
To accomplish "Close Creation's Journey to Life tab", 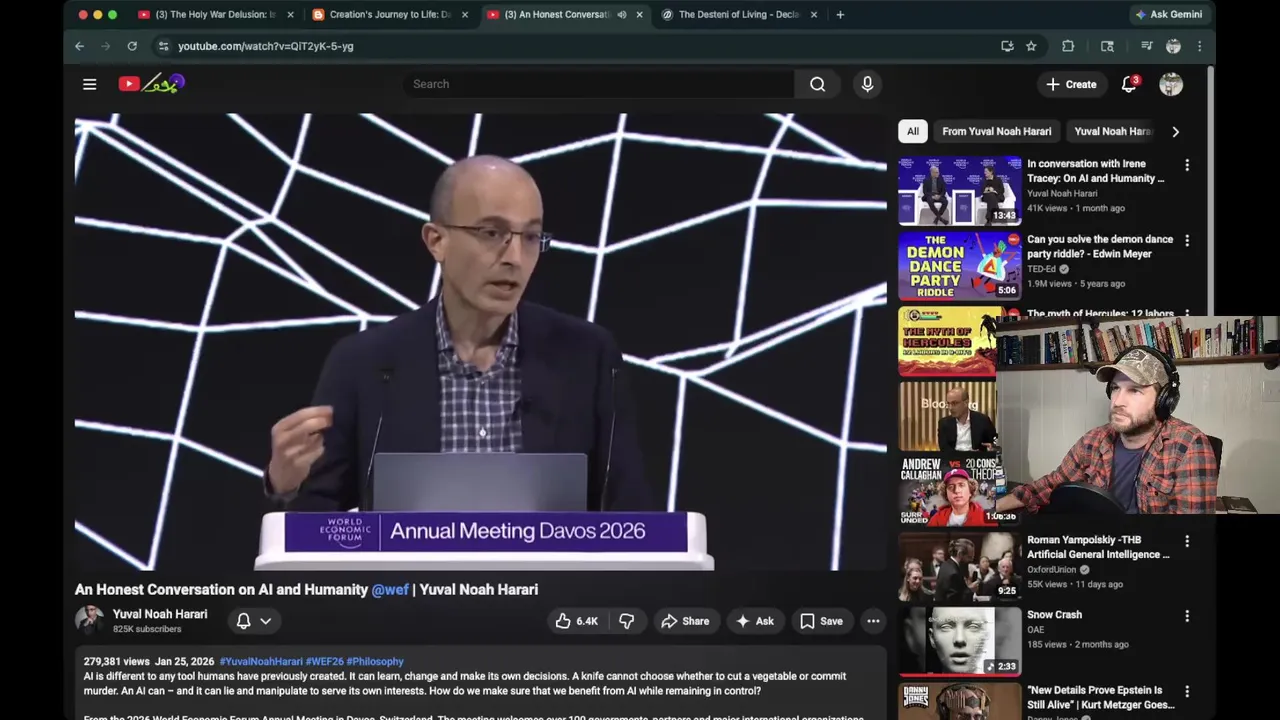I will pos(465,15).
